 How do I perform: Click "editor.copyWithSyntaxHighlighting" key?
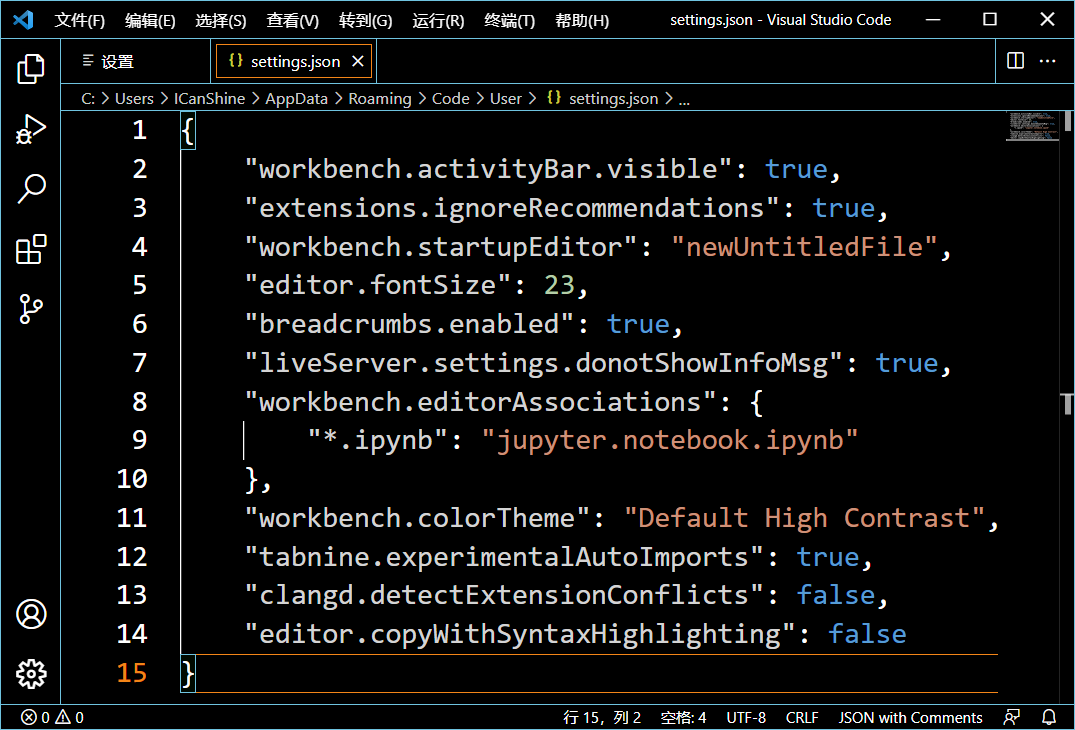[520, 635]
